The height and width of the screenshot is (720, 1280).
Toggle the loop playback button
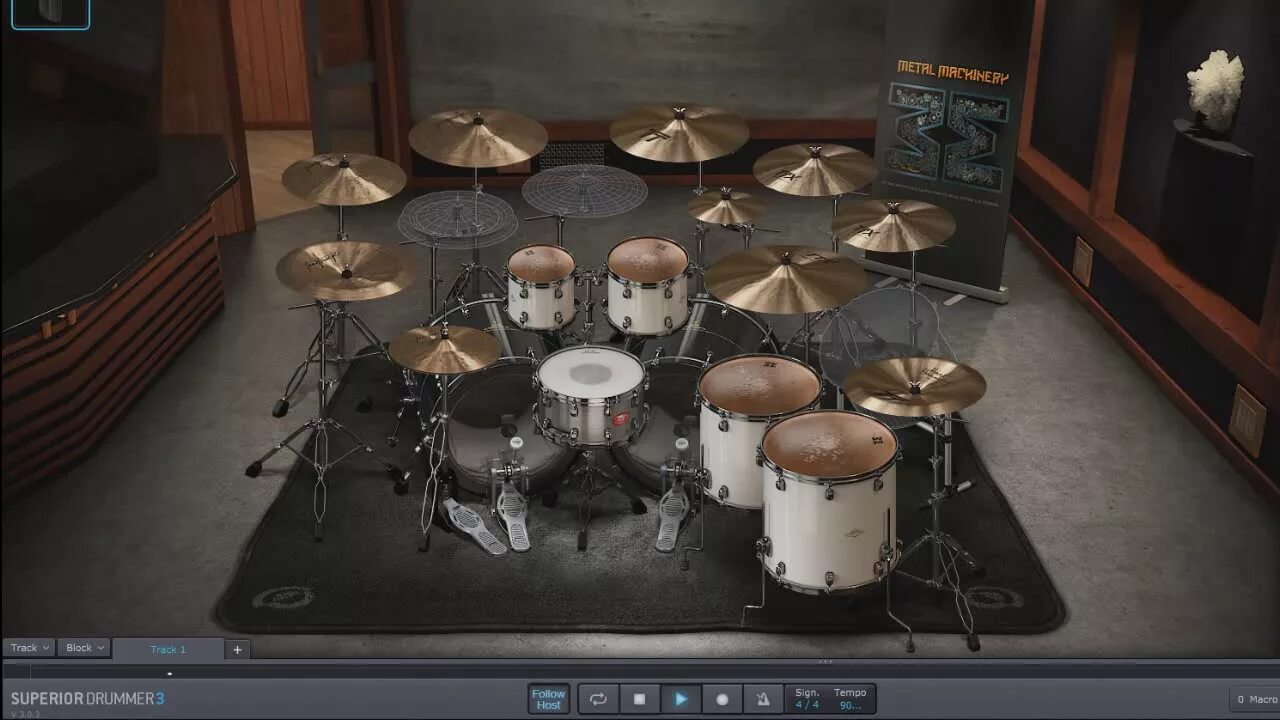(598, 699)
